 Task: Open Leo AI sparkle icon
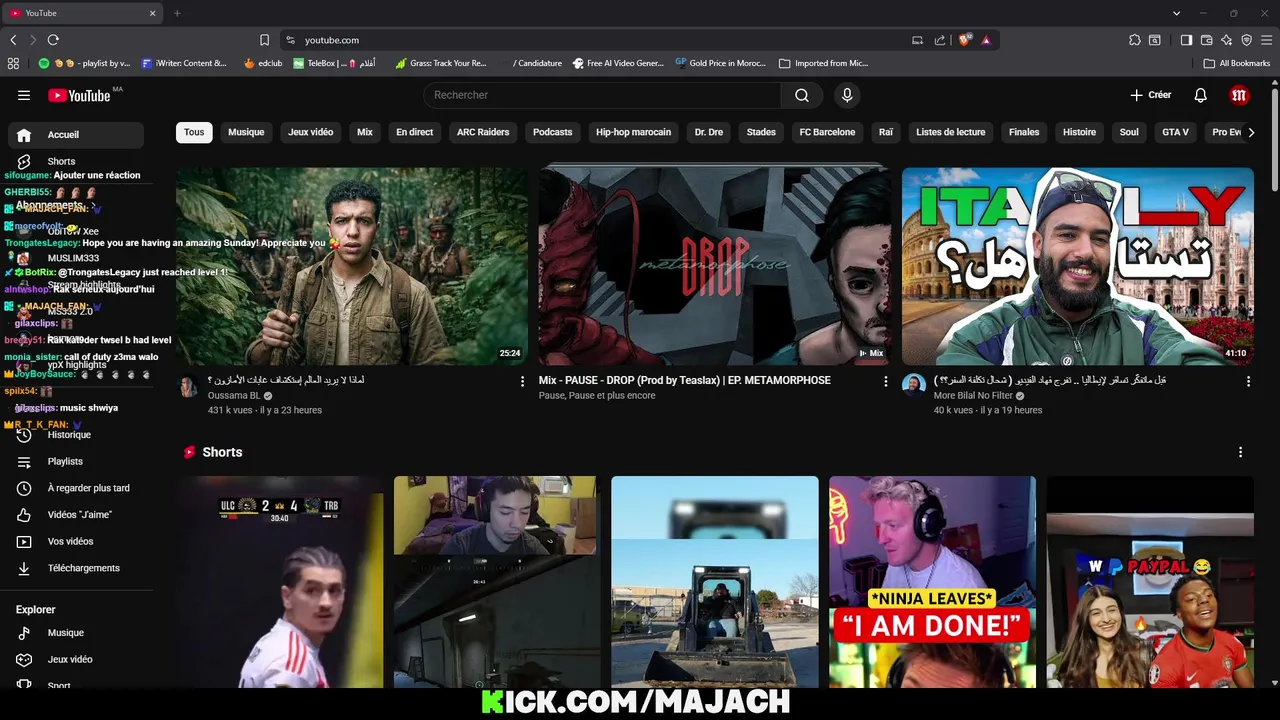1226,40
